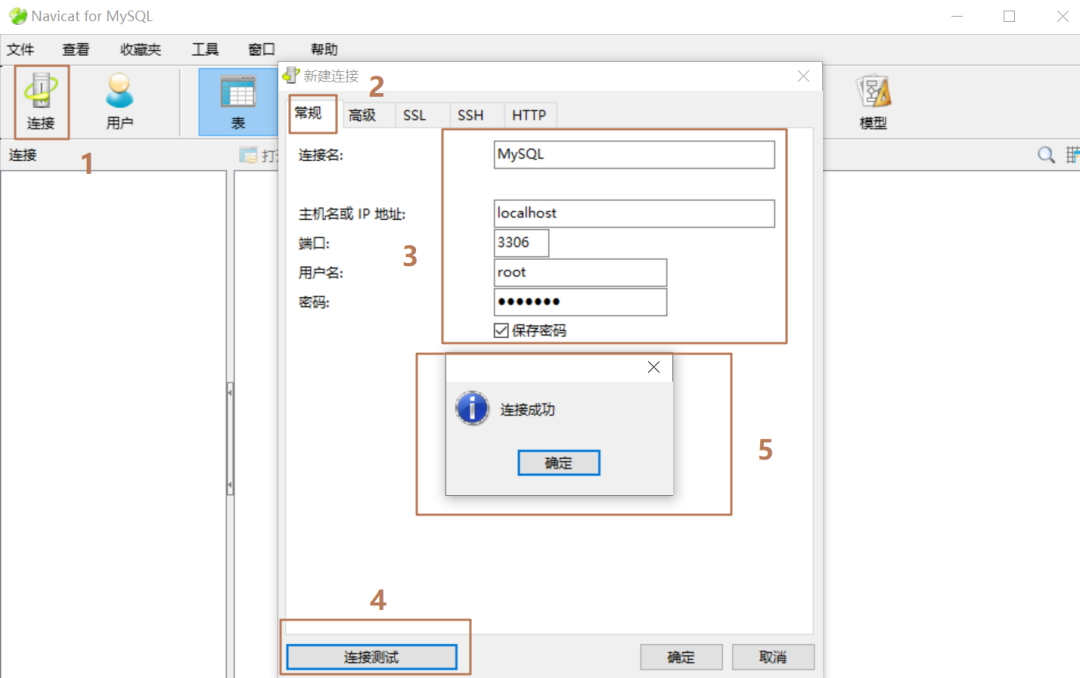Image resolution: width=1080 pixels, height=678 pixels.
Task: Close the 连接成功 message box
Action: click(654, 367)
